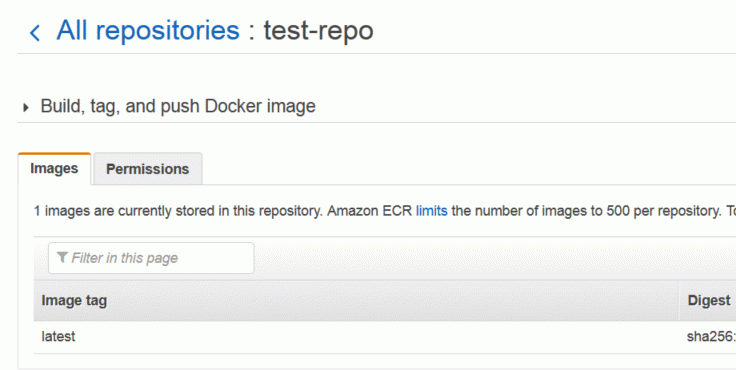
Task: Sort by the Image tag column header
Action: [x=74, y=301]
